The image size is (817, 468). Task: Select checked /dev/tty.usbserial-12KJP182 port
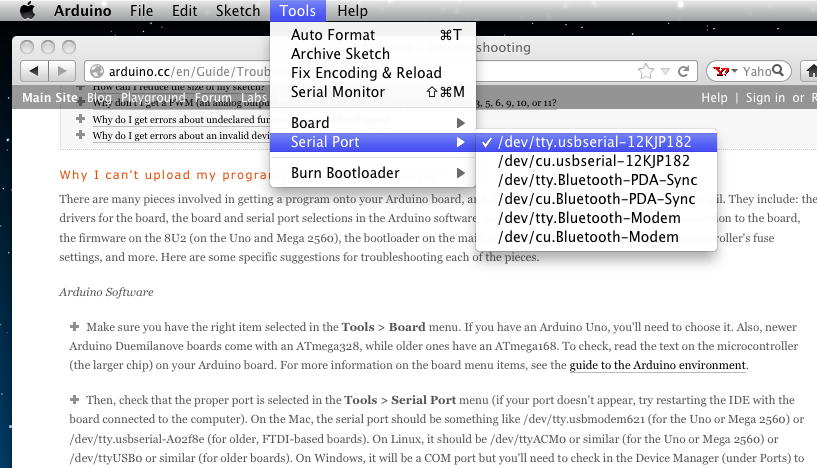[596, 142]
